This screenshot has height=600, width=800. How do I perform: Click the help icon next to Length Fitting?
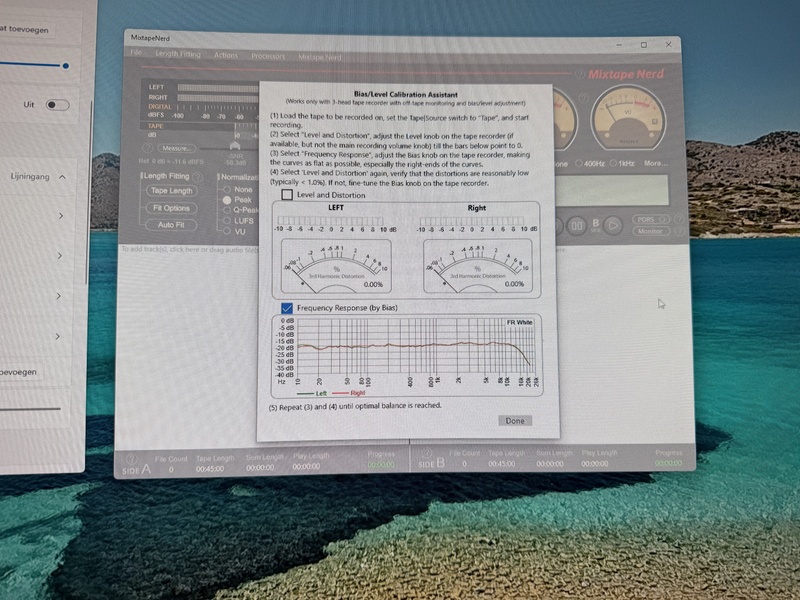coord(197,177)
